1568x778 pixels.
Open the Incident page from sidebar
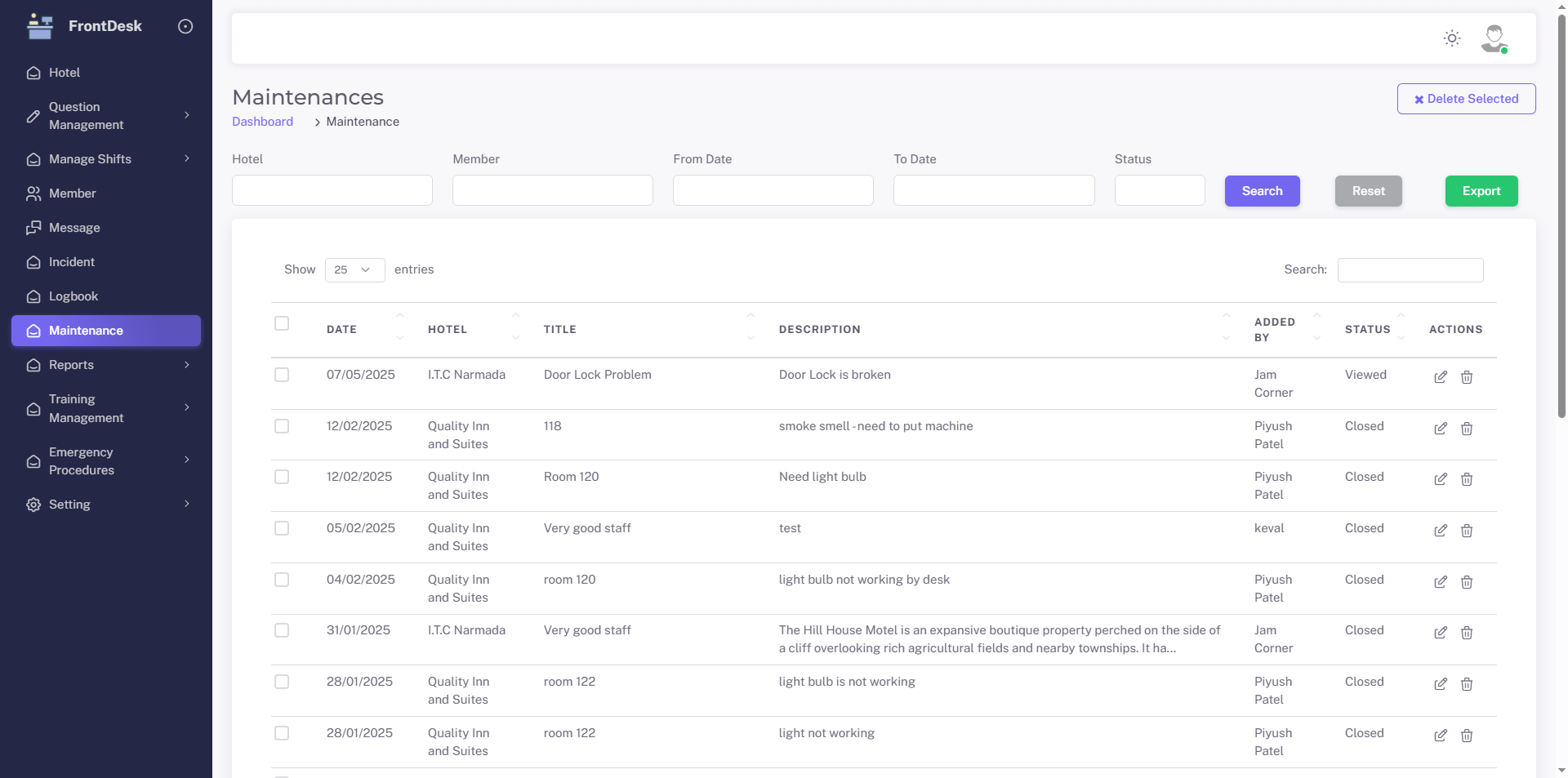pos(72,262)
